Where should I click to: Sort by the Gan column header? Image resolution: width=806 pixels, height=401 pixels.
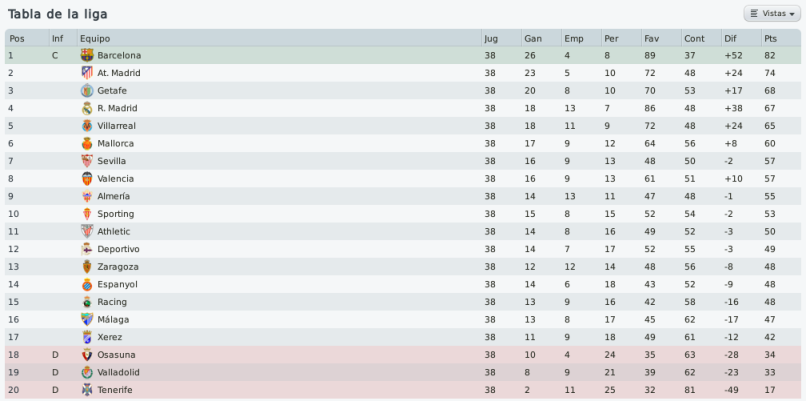pos(541,39)
